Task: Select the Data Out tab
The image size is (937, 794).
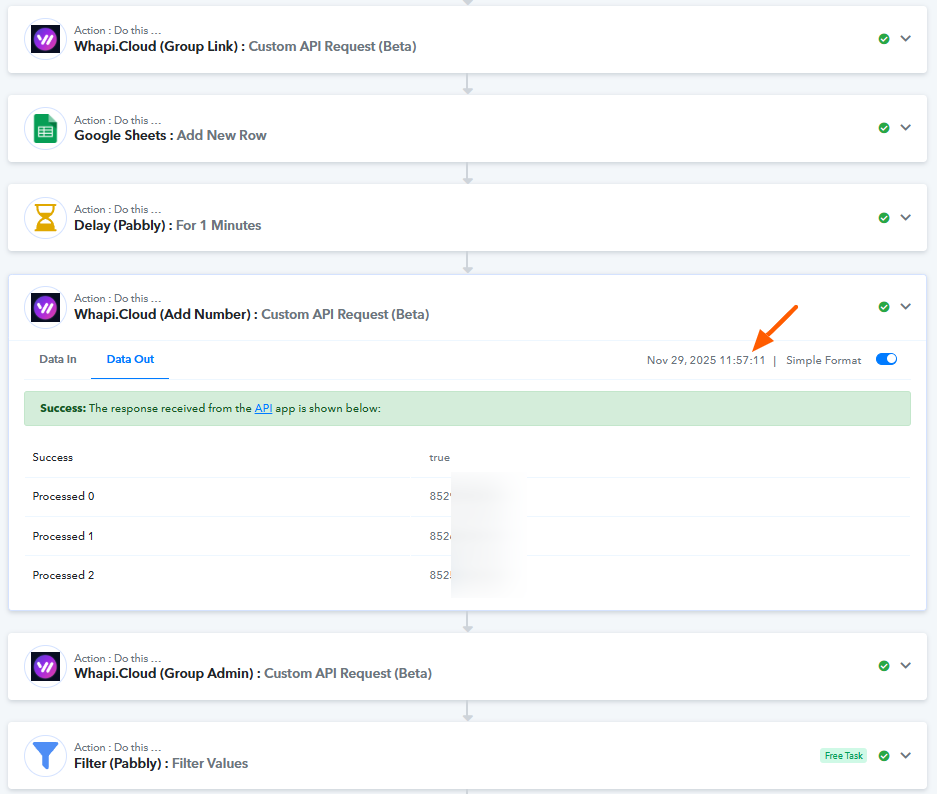Action: point(130,359)
